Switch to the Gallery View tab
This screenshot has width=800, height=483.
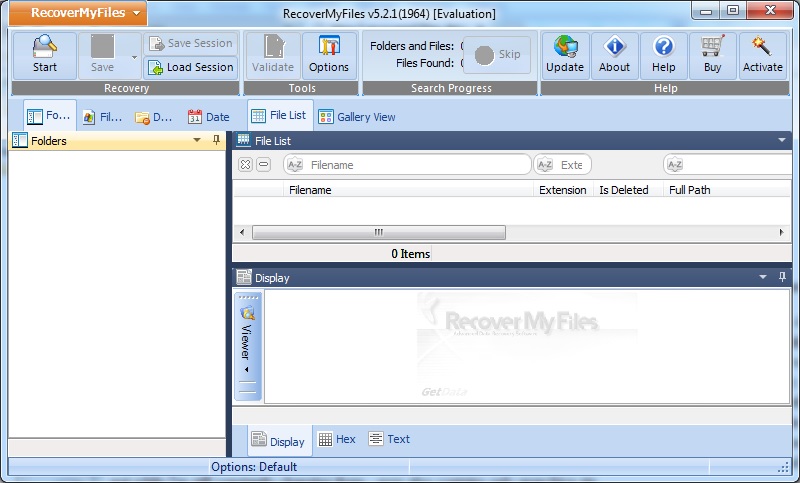[x=356, y=117]
